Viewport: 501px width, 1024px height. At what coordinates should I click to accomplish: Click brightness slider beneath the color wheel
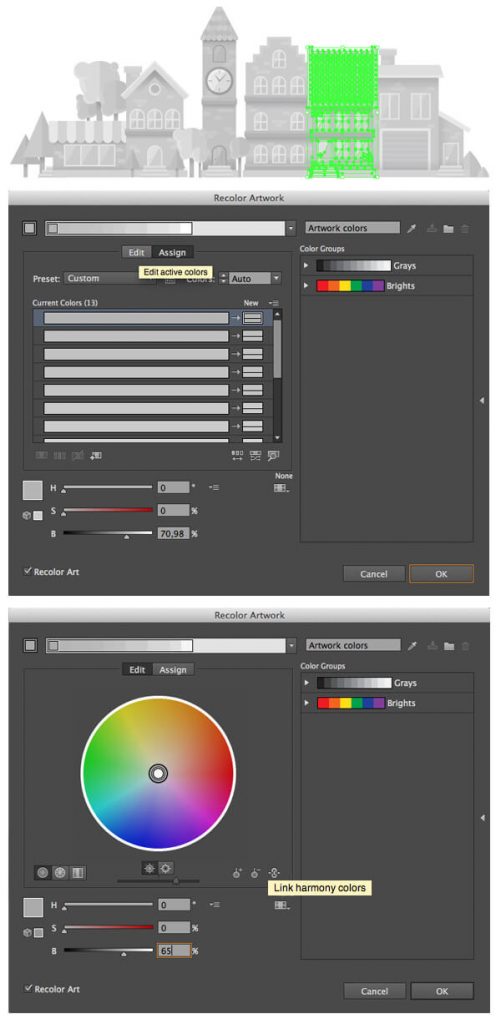tap(158, 882)
